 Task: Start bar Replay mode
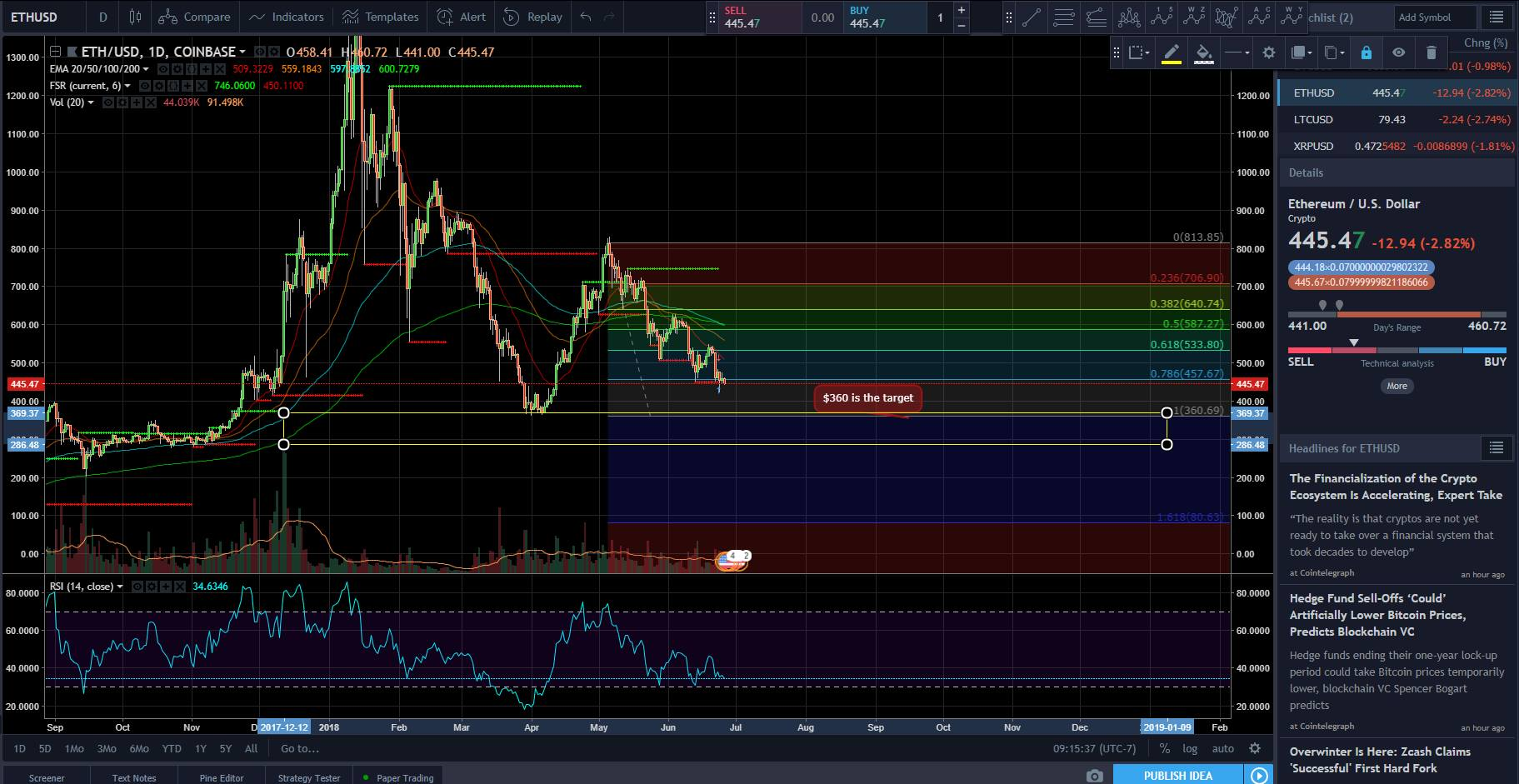(x=533, y=17)
